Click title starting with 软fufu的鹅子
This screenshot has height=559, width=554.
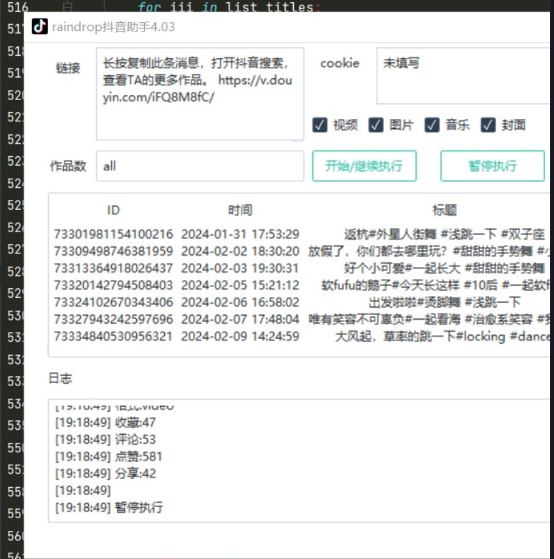[x=435, y=285]
